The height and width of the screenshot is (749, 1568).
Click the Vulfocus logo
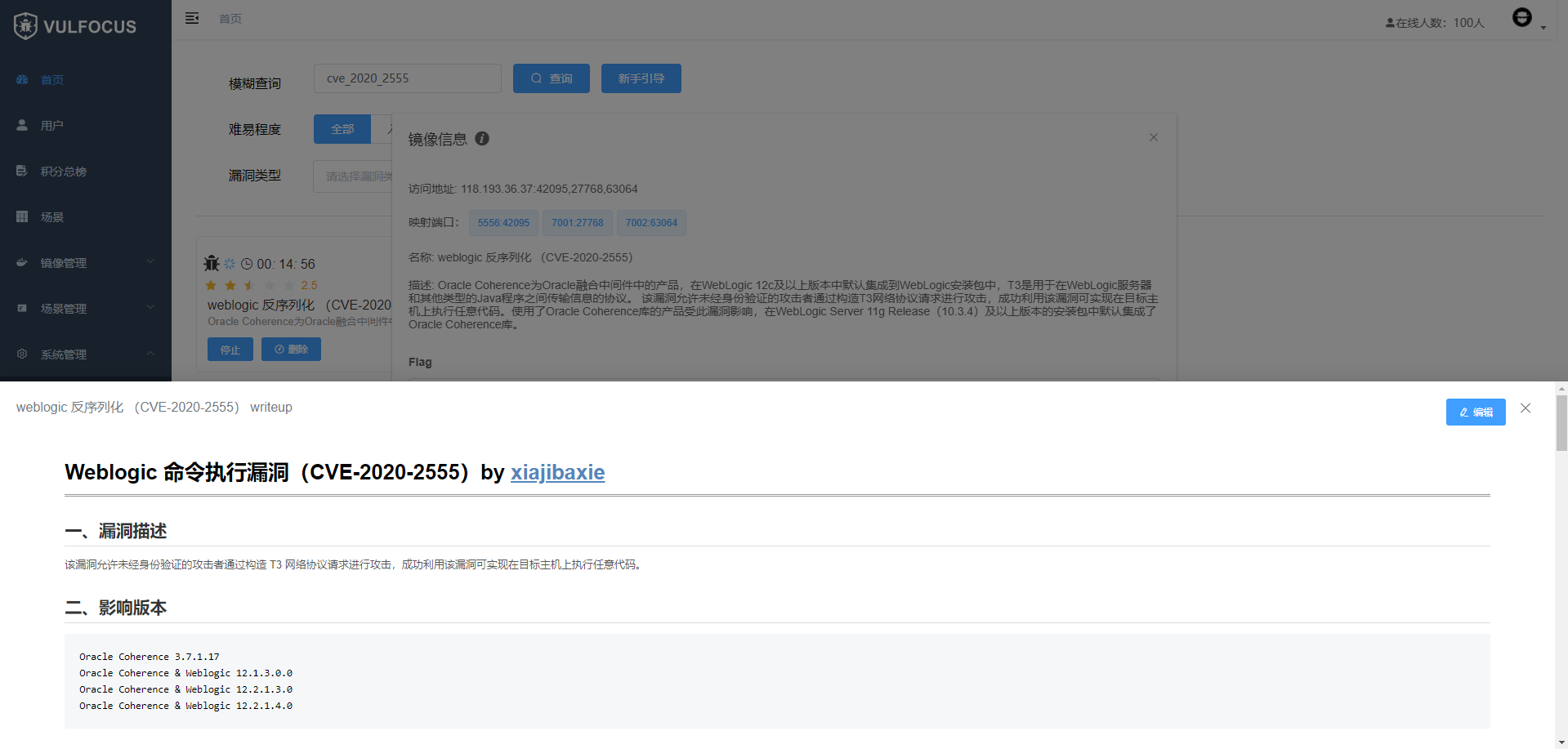75,26
